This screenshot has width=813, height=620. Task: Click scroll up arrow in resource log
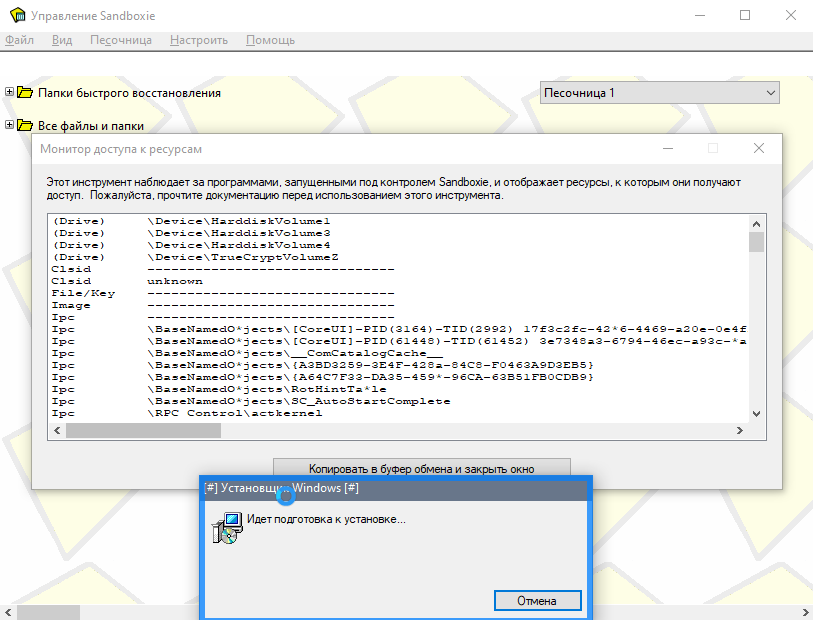756,224
